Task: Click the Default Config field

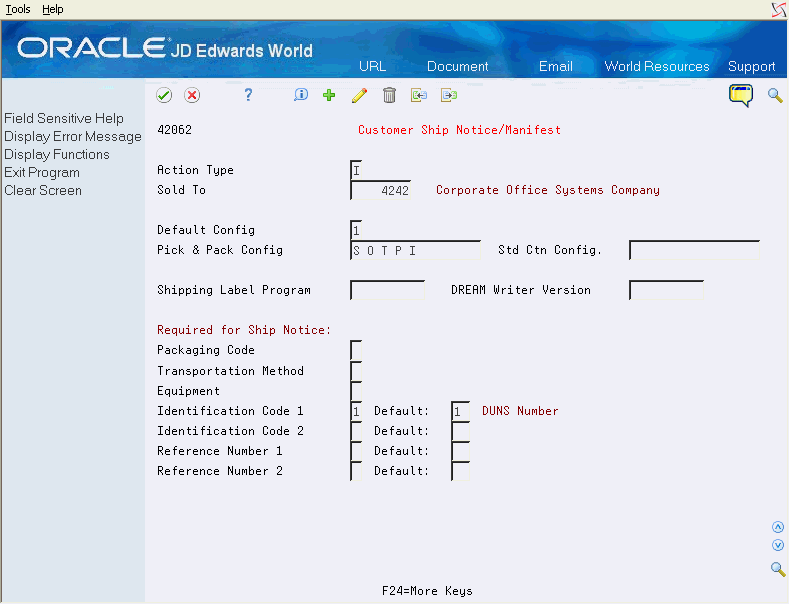Action: tap(356, 230)
